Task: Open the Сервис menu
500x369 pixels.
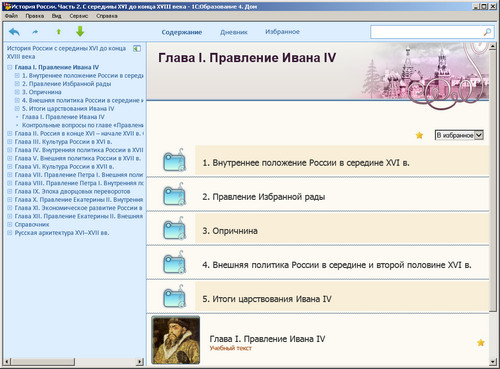Action: [79, 16]
